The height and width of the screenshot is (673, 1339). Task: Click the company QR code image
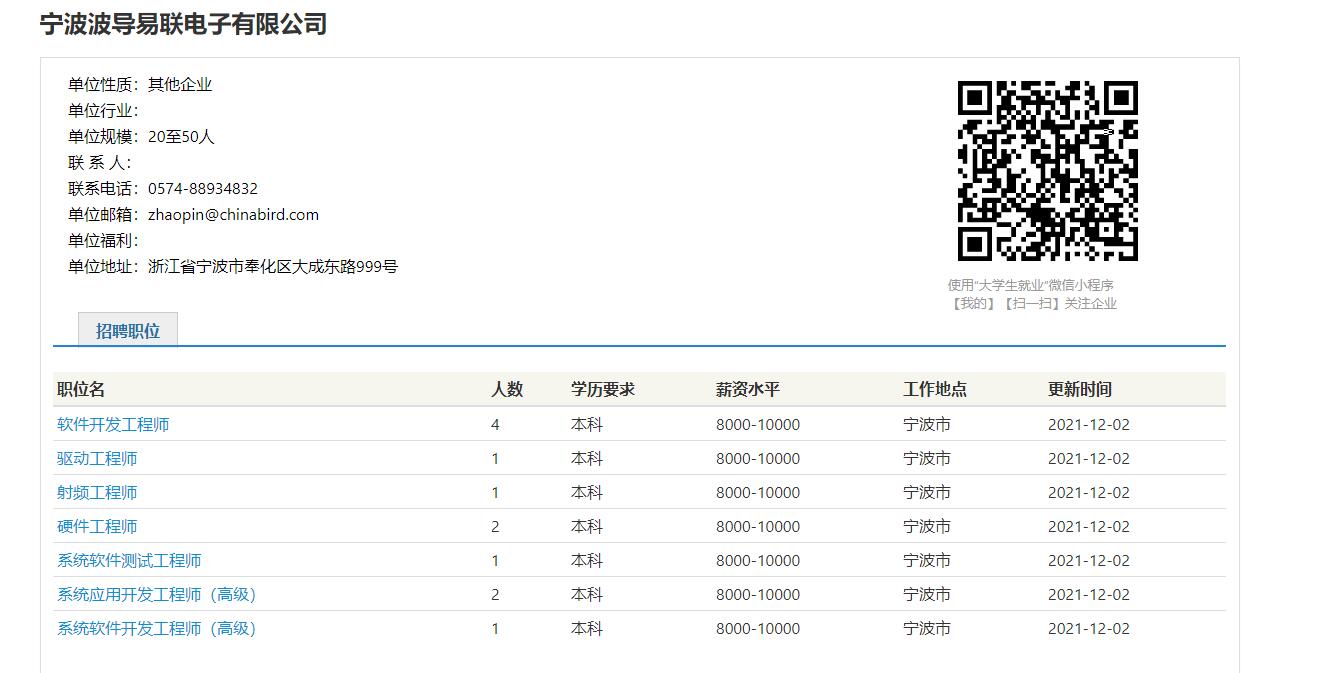(x=1047, y=171)
